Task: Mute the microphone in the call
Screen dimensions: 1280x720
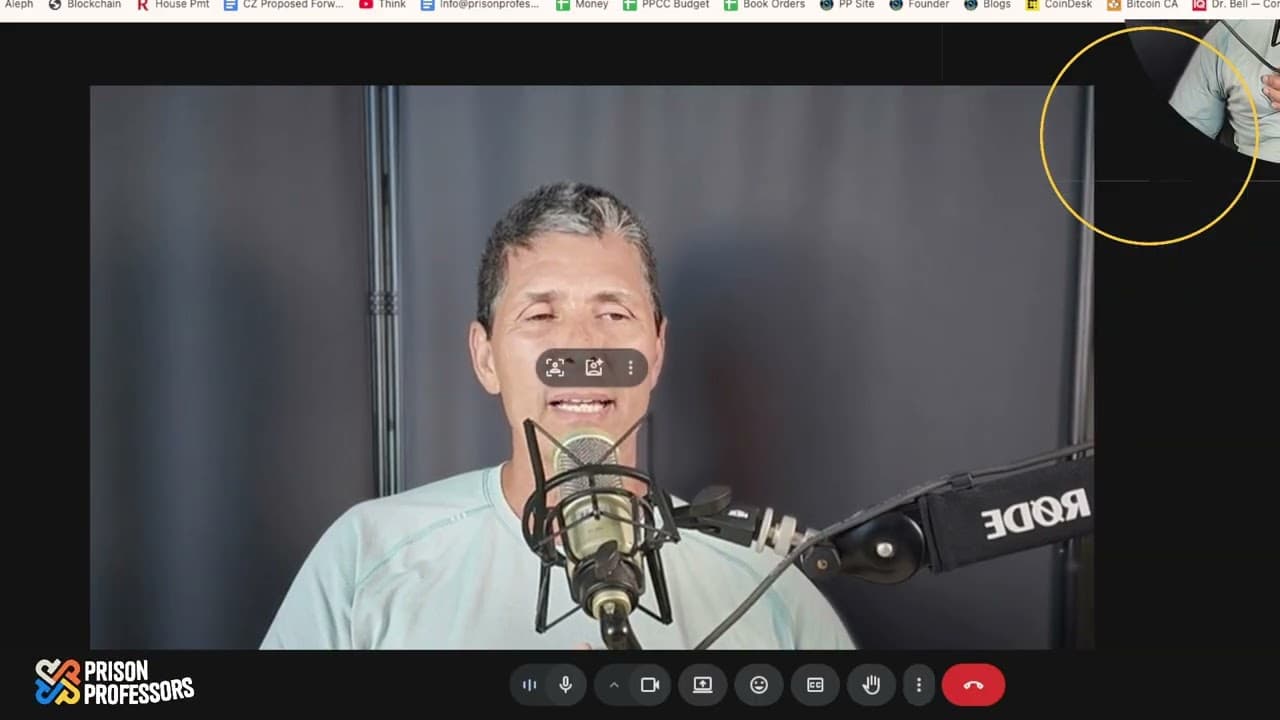Action: click(x=566, y=685)
